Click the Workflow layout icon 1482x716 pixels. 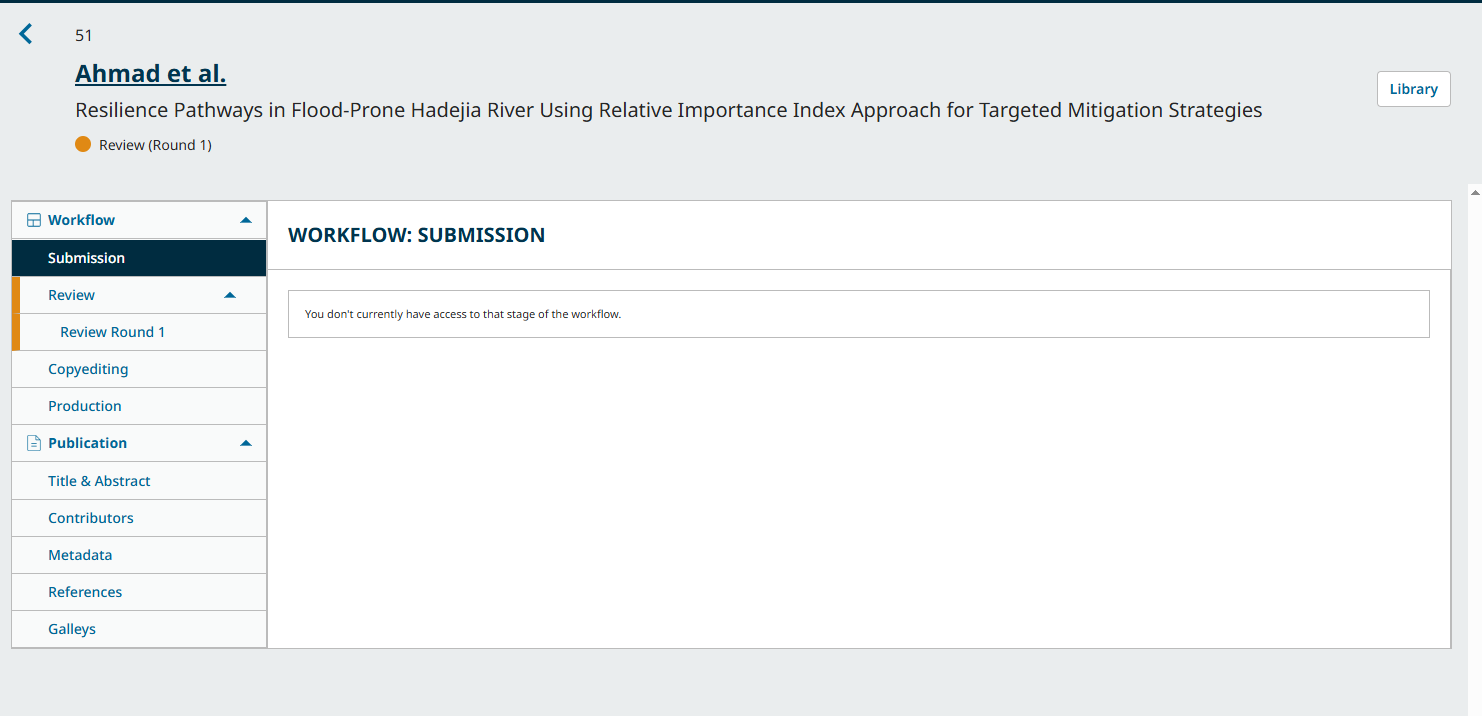(x=34, y=220)
